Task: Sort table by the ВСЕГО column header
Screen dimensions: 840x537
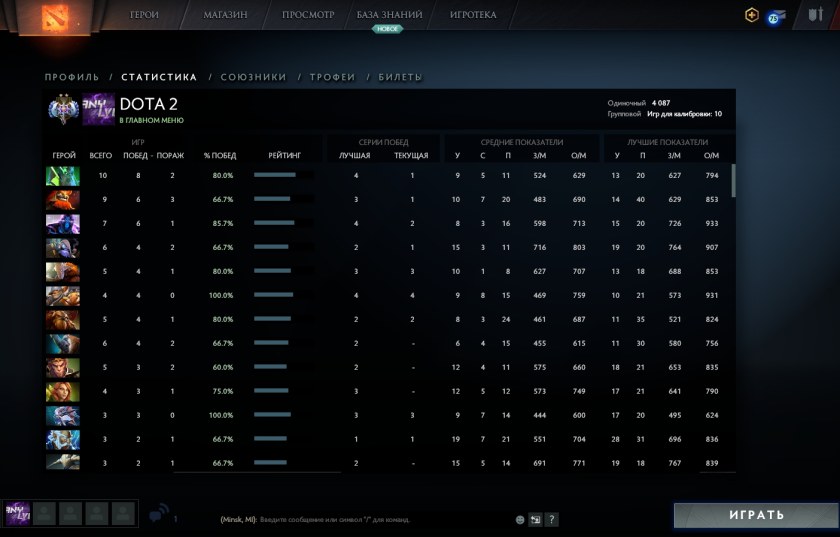Action: [101, 155]
